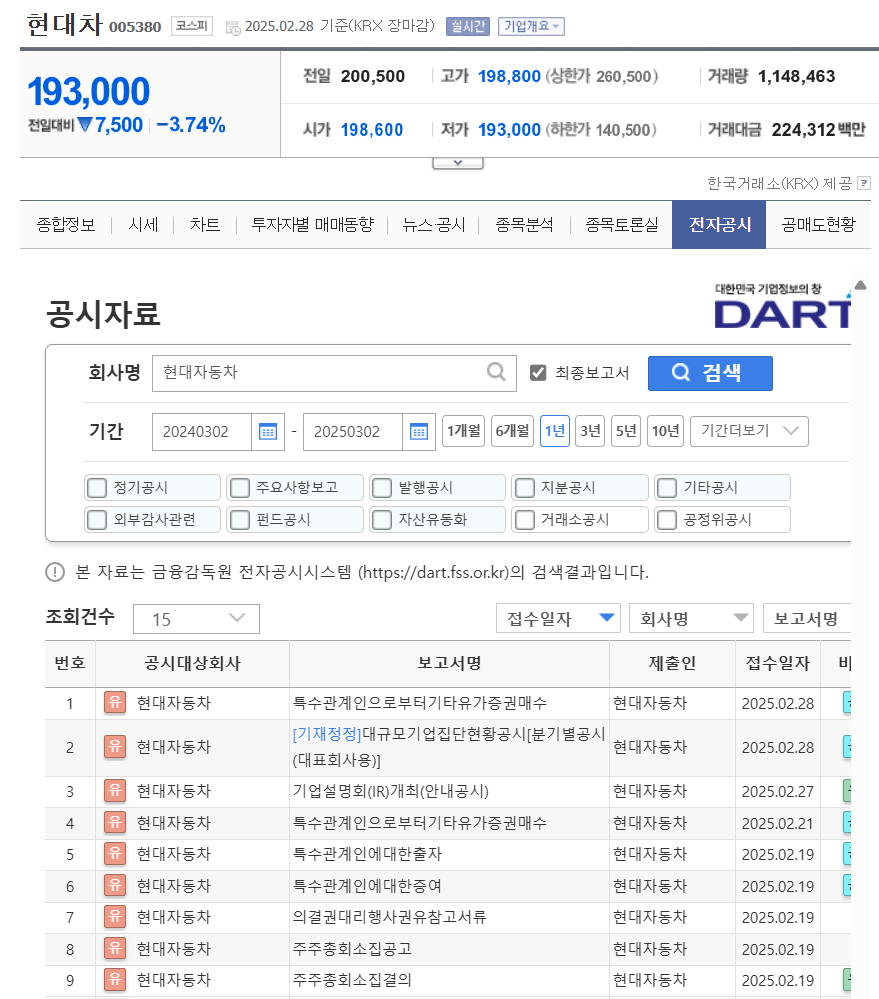This screenshot has height=999, width=879.
Task: Check the 발행공시 filter
Action: (382, 488)
